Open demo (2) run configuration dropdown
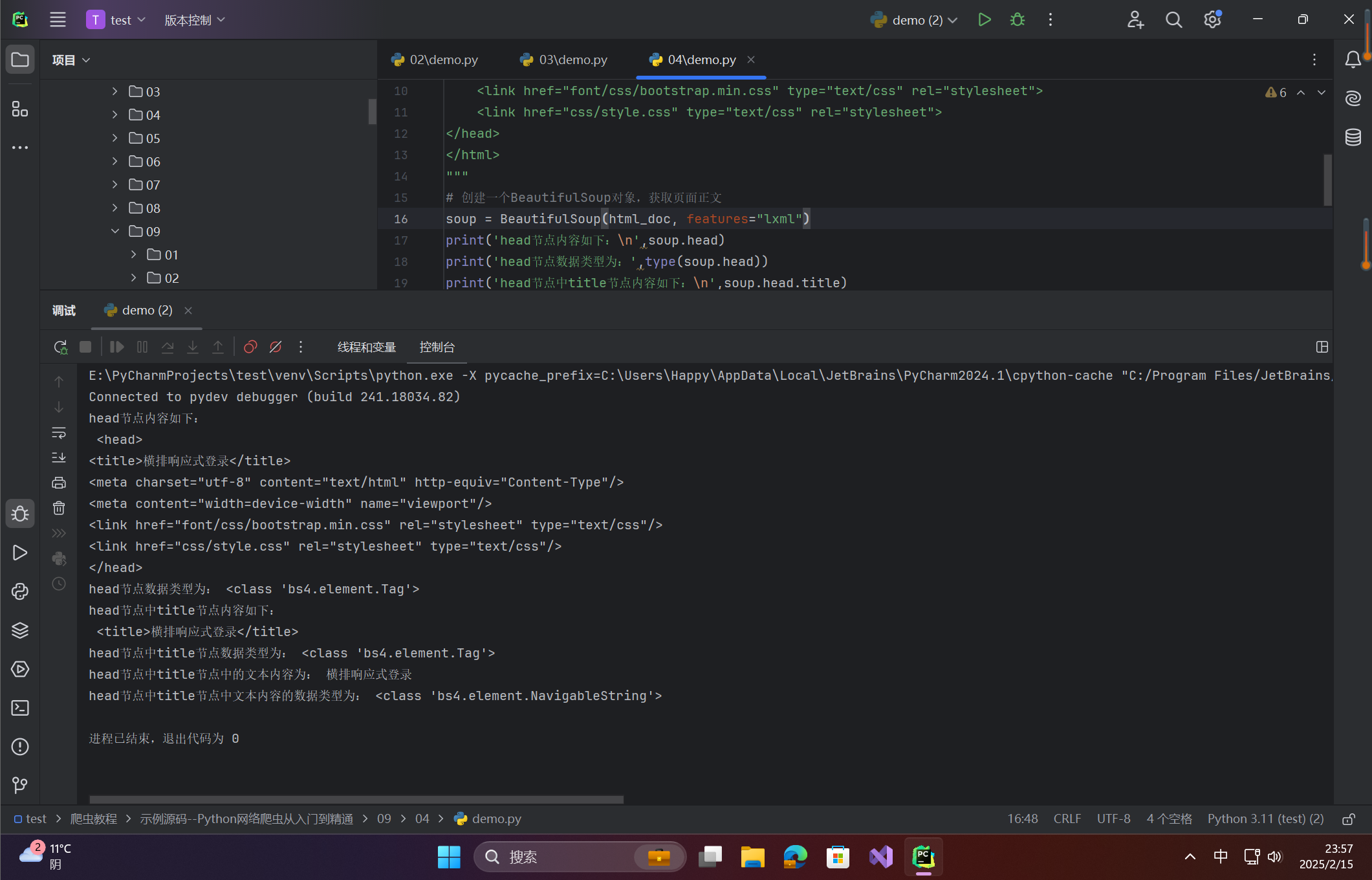The image size is (1372, 880). click(x=913, y=20)
